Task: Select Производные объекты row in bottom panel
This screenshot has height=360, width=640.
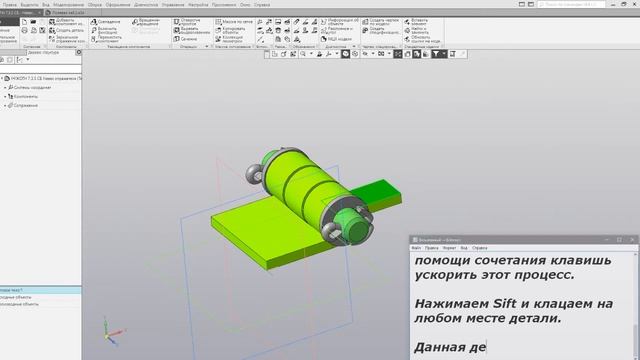Action: 40,304
